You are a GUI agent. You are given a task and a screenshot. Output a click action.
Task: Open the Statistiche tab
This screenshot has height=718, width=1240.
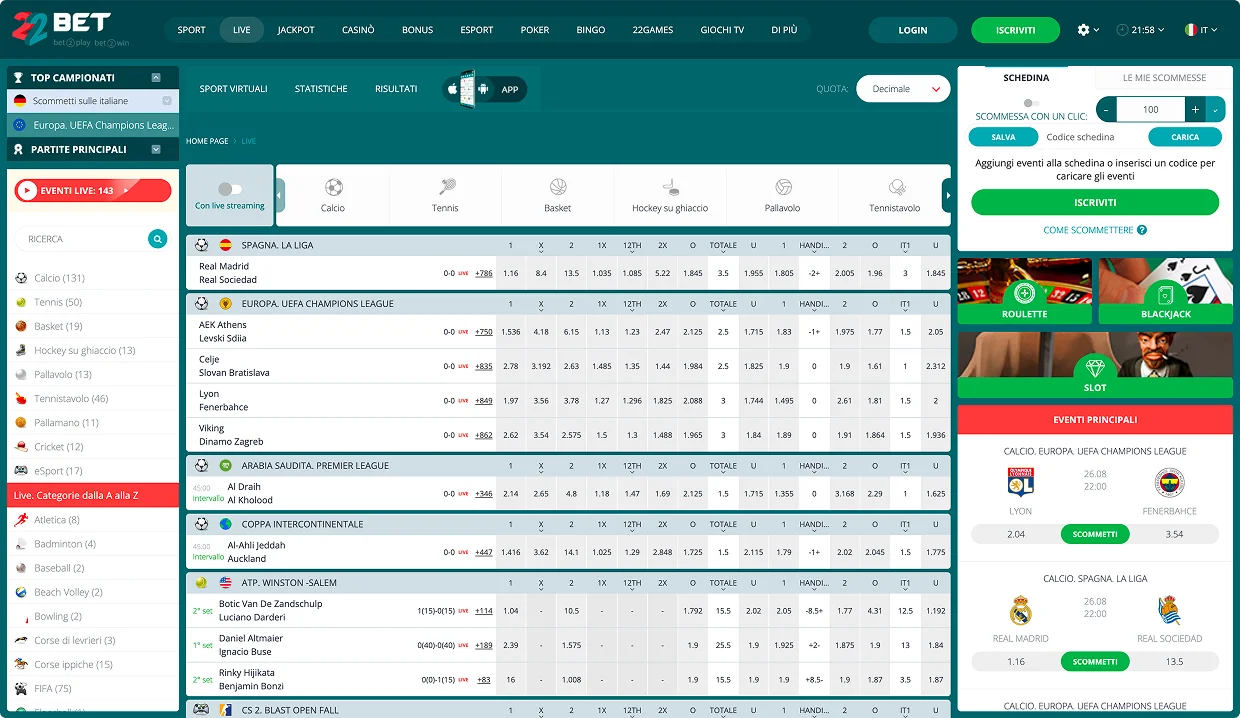pyautogui.click(x=321, y=89)
